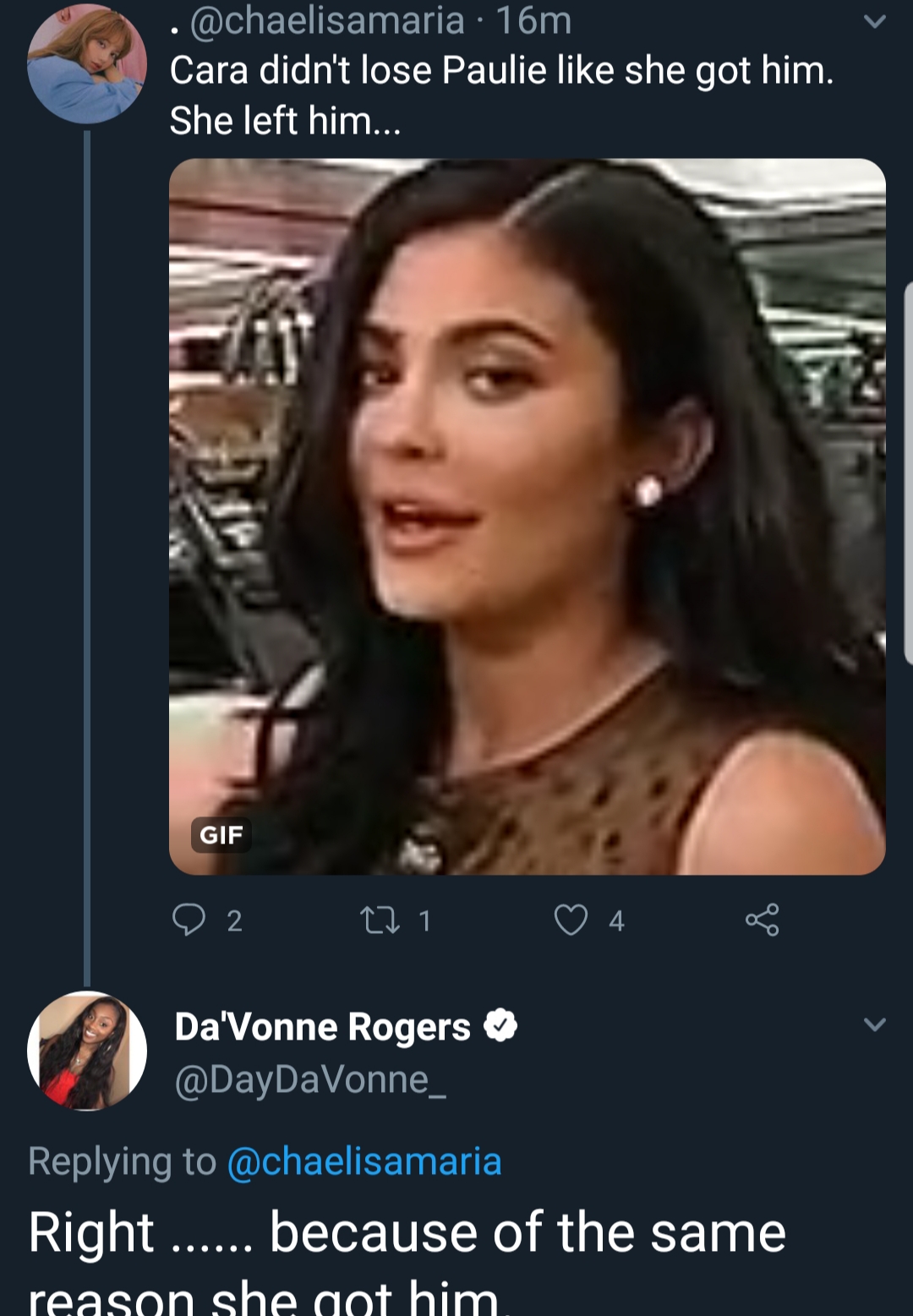
Task: Play the GIF image in the tweet
Action: 528,516
